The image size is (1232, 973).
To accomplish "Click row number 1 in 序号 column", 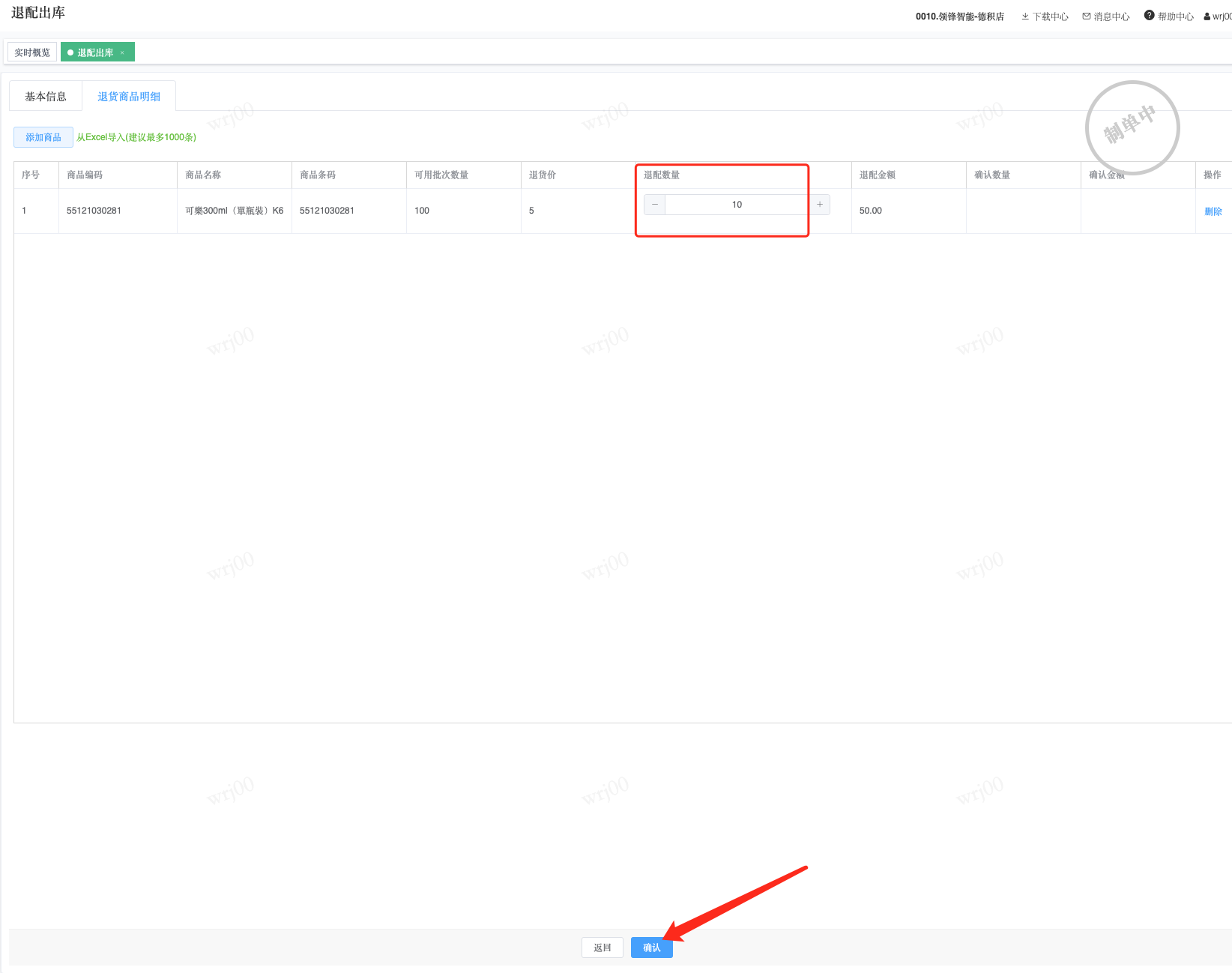I will point(24,211).
